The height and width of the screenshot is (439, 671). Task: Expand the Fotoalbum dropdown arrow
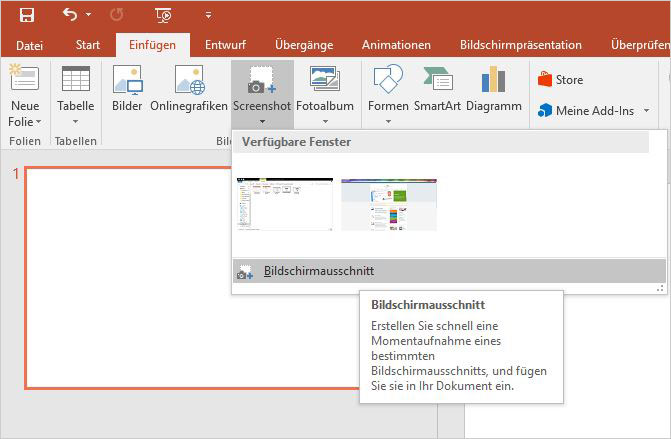(x=325, y=122)
